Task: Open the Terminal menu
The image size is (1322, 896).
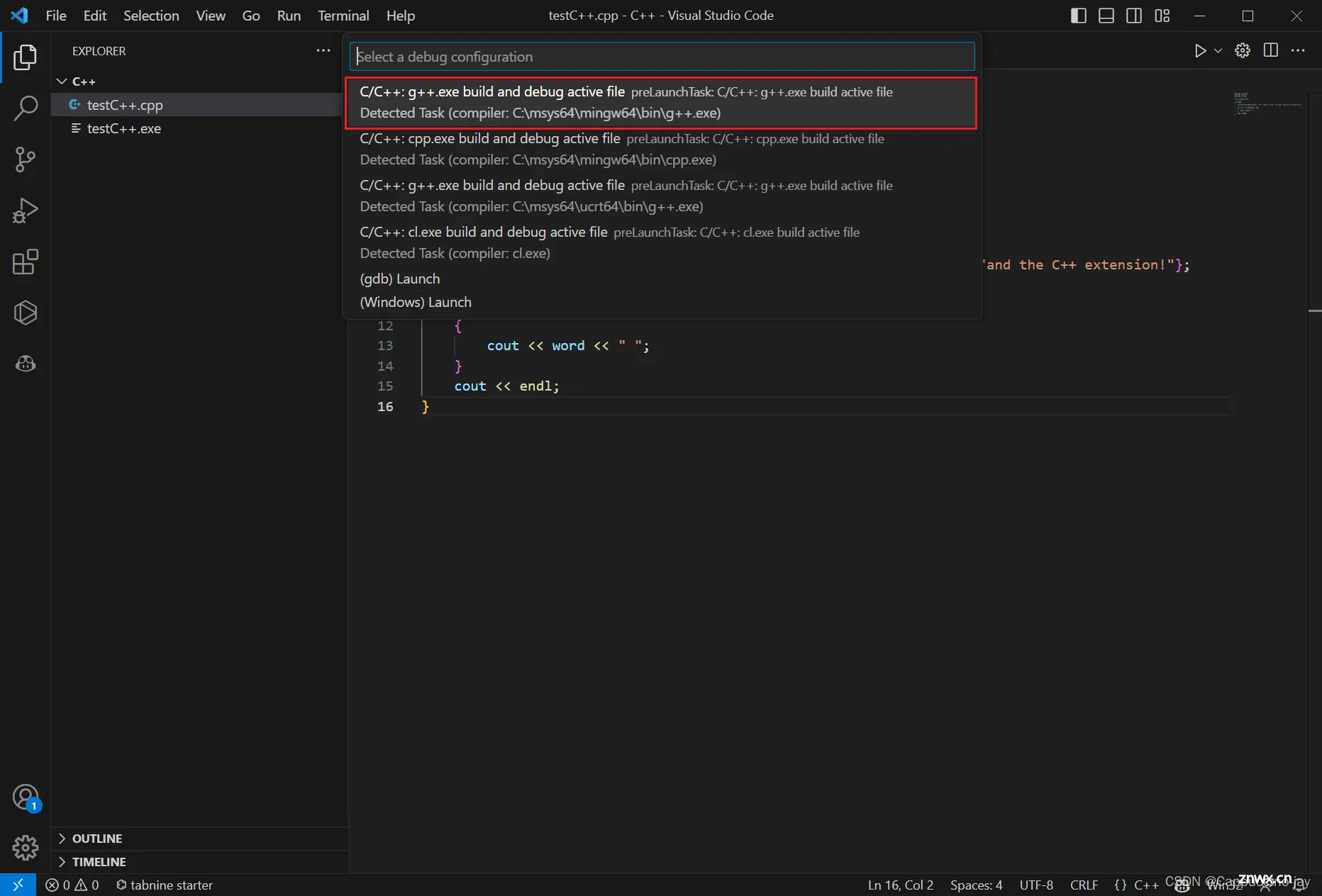Action: (343, 16)
